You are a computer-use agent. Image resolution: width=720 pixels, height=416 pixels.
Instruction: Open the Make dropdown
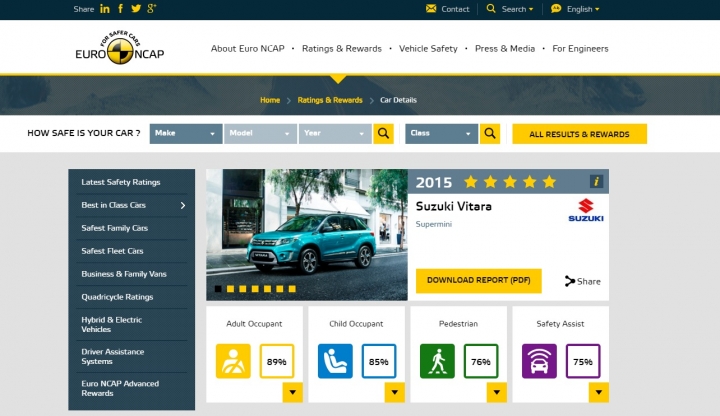point(186,134)
